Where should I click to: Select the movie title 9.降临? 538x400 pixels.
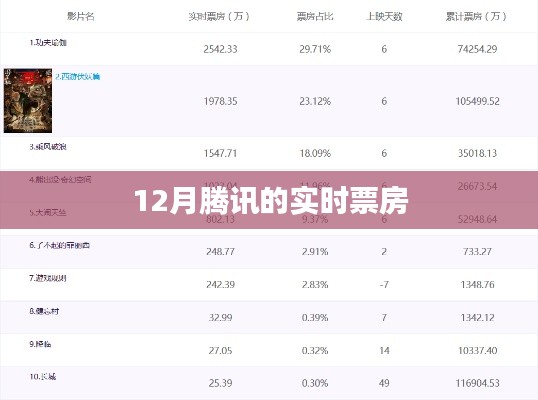40,344
